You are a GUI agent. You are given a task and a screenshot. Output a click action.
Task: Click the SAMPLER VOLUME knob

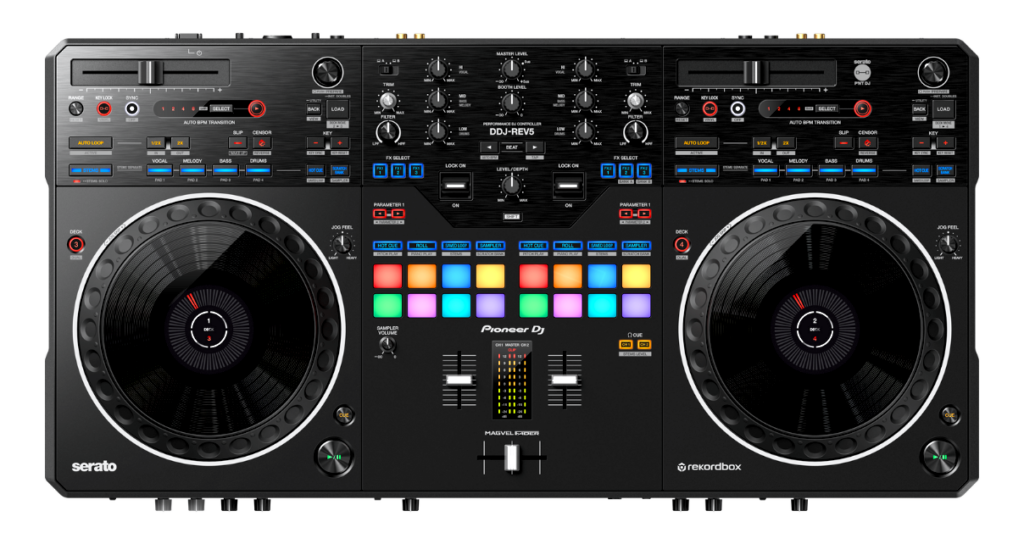(388, 346)
